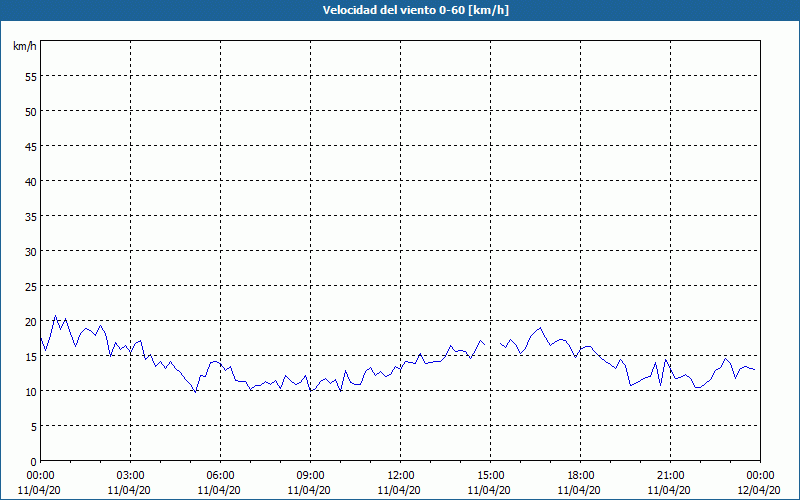Image resolution: width=800 pixels, height=500 pixels.
Task: Pick the "11/04/20" date under 06:00
Action: [x=219, y=490]
